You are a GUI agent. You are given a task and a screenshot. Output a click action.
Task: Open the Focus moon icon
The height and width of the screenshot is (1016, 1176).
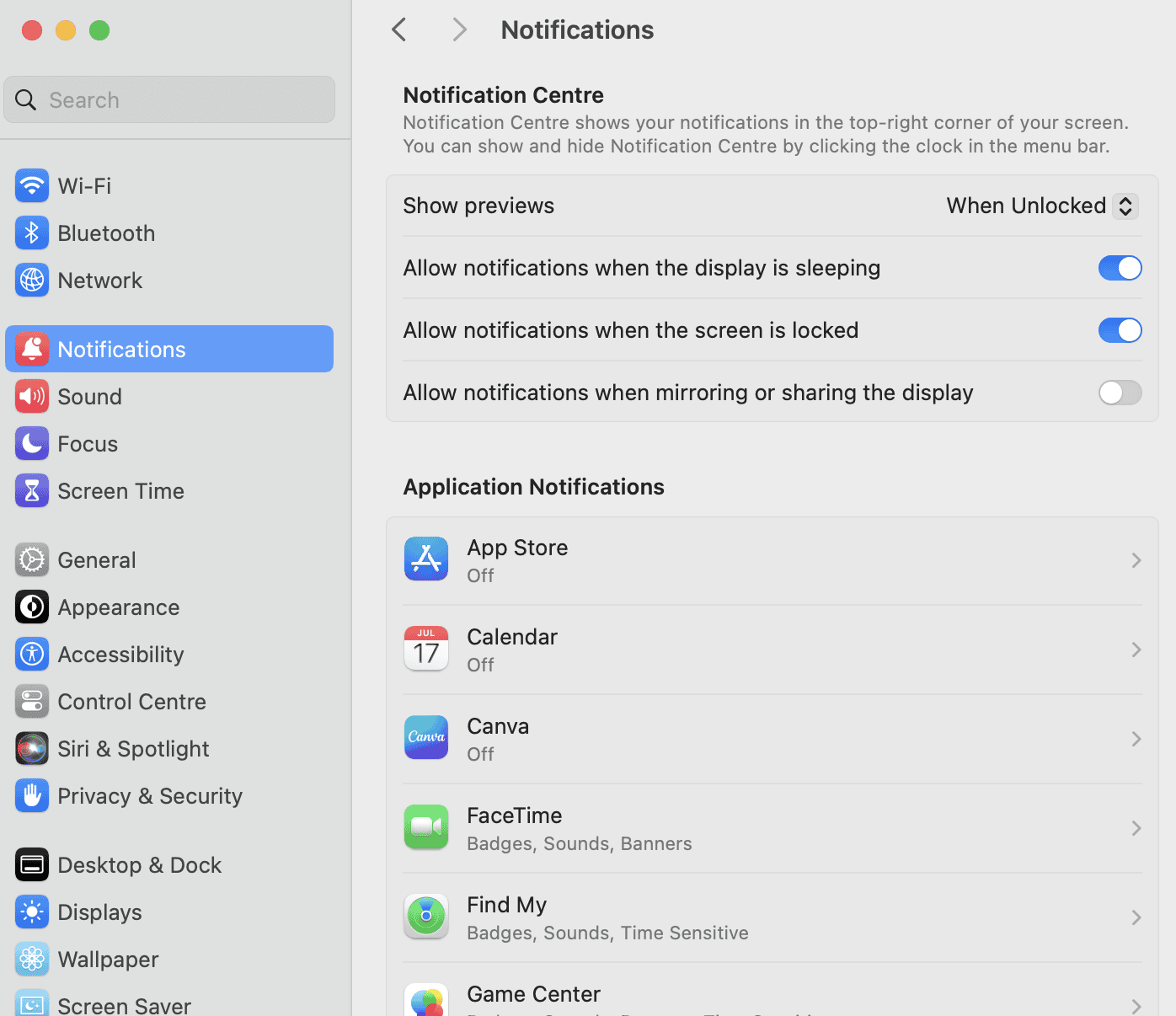tap(32, 444)
